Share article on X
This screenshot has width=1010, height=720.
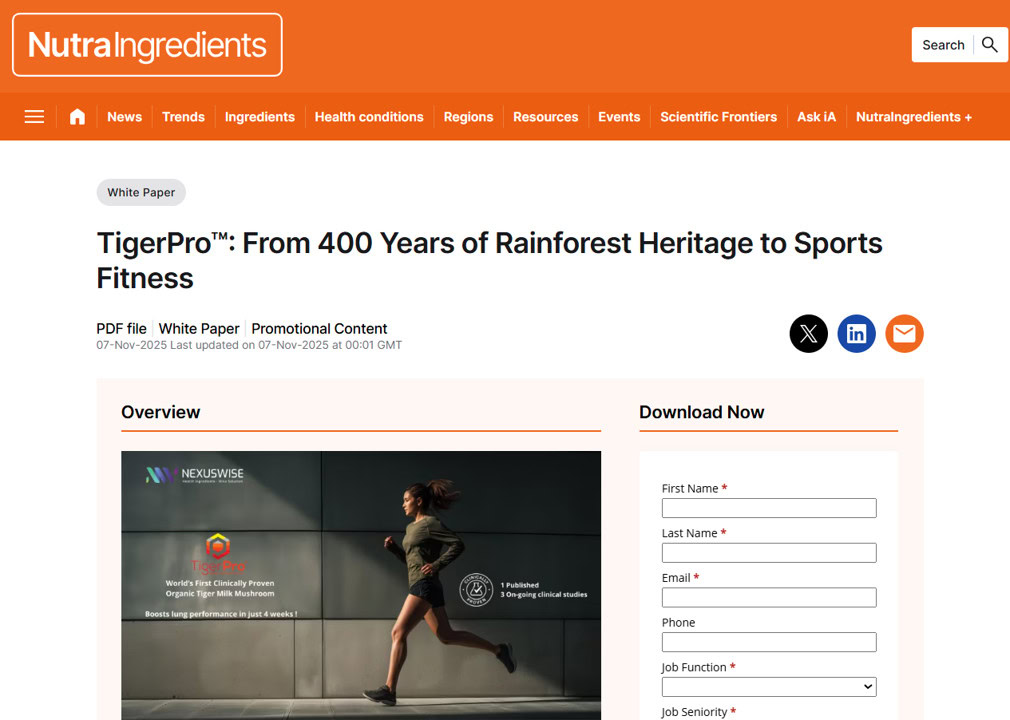(808, 334)
